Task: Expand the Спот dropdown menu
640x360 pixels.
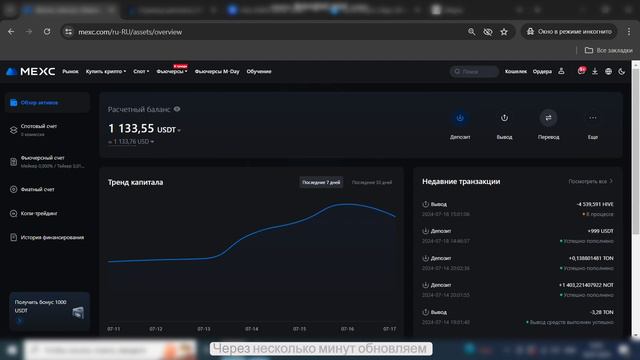Action: (x=141, y=71)
